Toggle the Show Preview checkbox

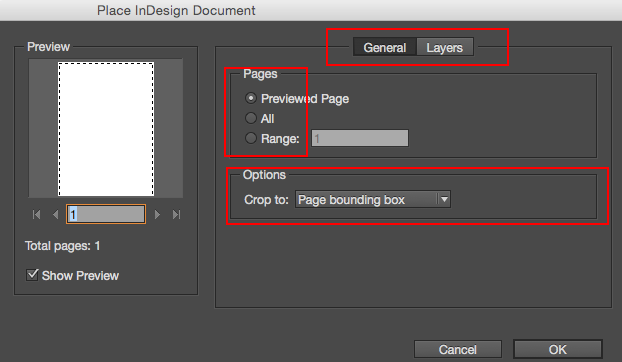click(x=33, y=275)
